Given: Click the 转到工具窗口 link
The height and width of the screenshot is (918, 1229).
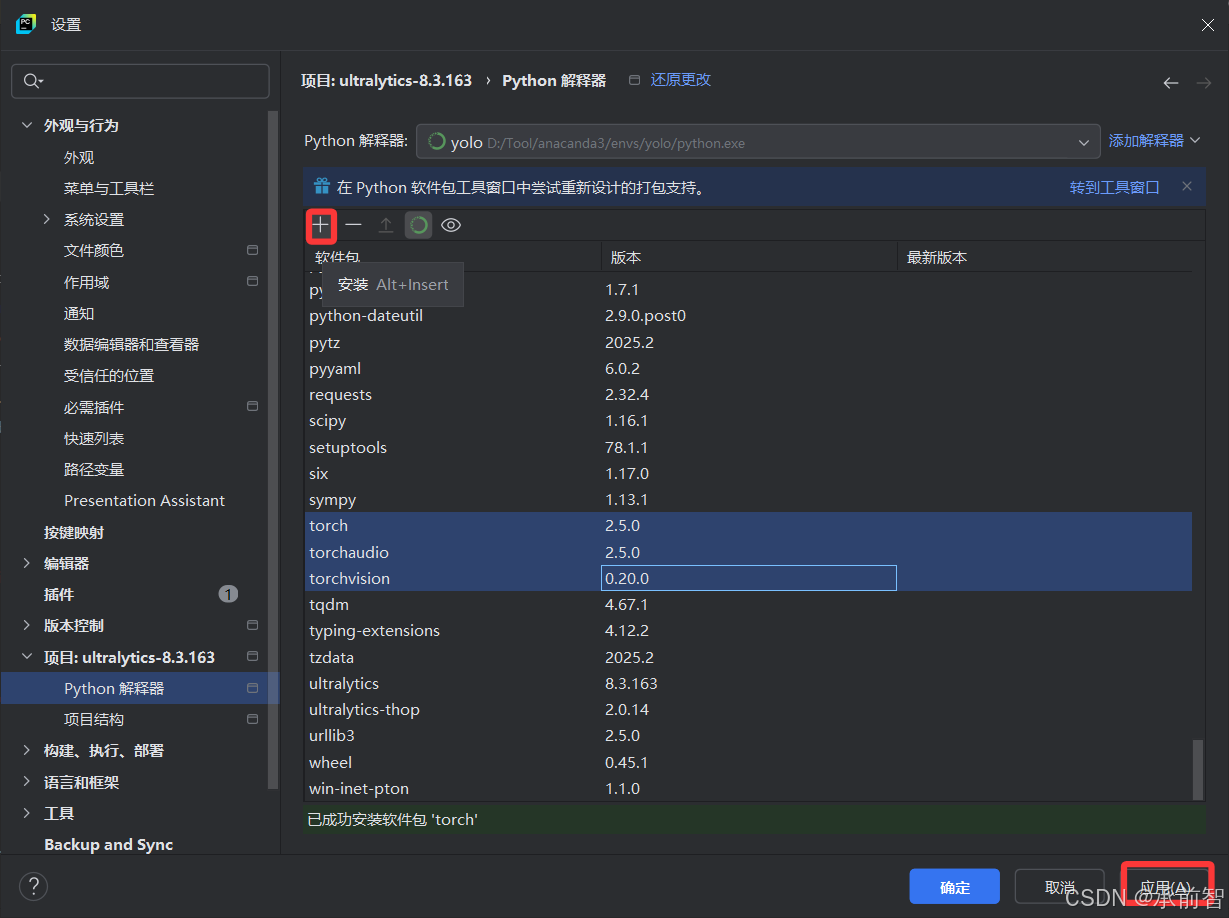Looking at the screenshot, I should coord(1114,187).
